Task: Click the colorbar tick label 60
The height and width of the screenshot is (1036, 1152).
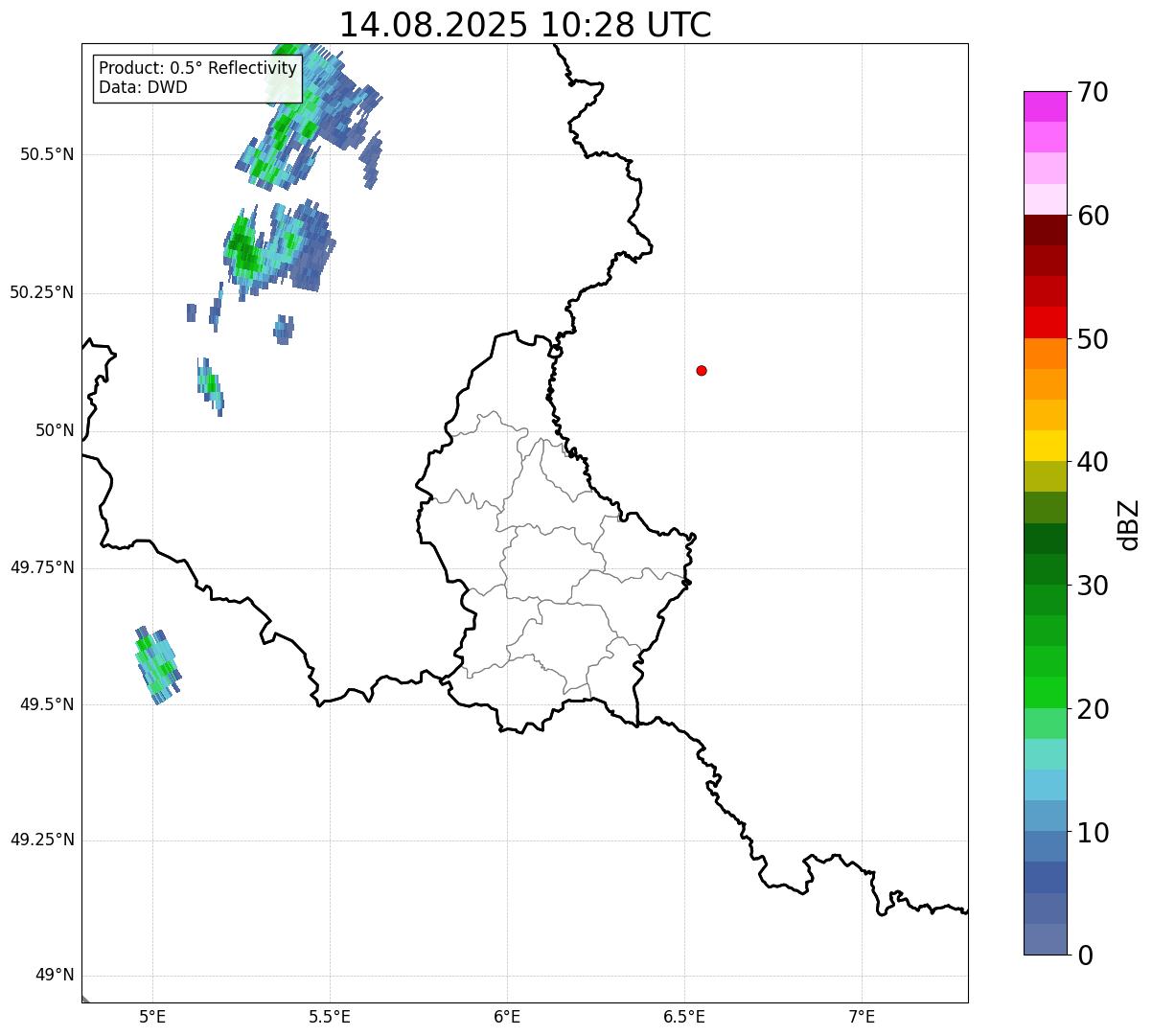Action: (x=1093, y=216)
